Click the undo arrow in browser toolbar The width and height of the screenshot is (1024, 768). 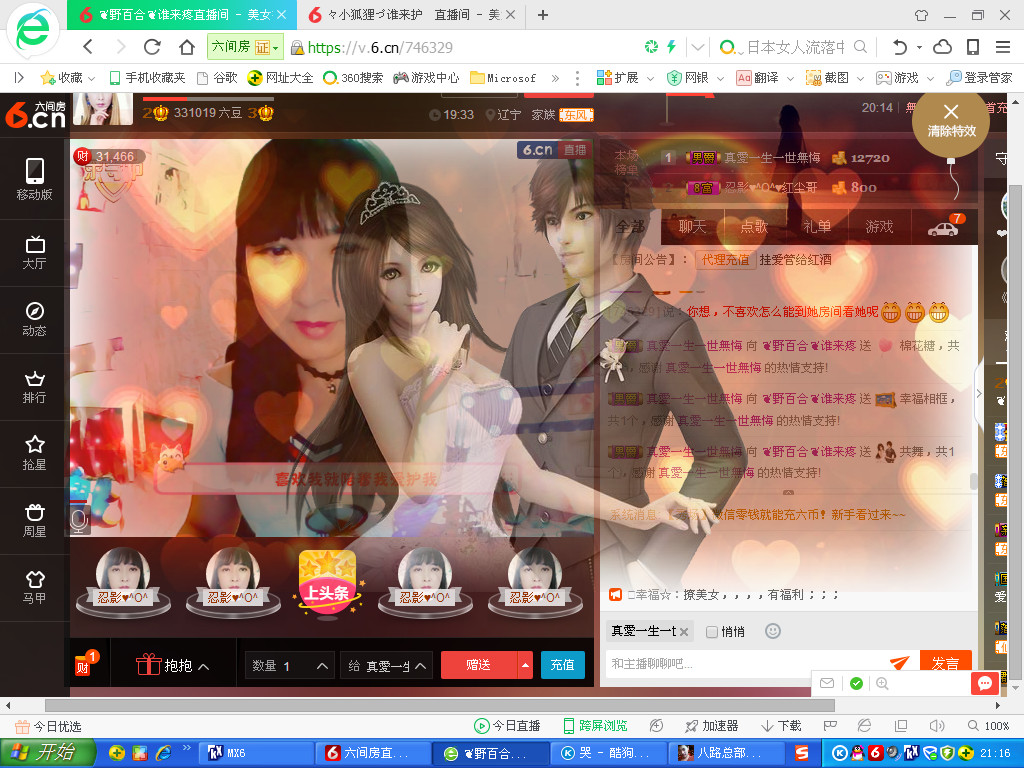point(900,47)
